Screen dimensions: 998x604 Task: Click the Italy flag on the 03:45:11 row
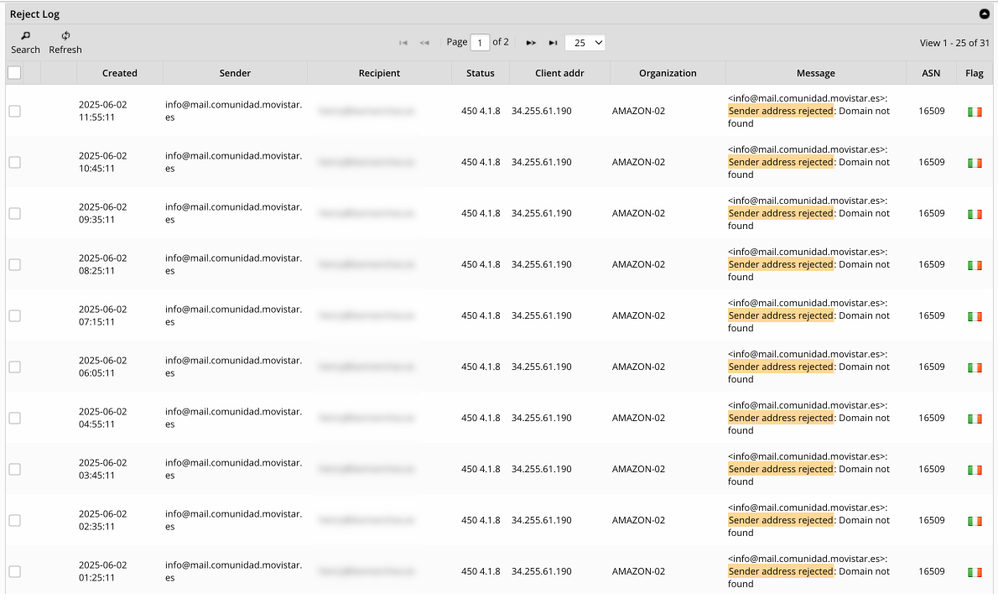coord(973,468)
